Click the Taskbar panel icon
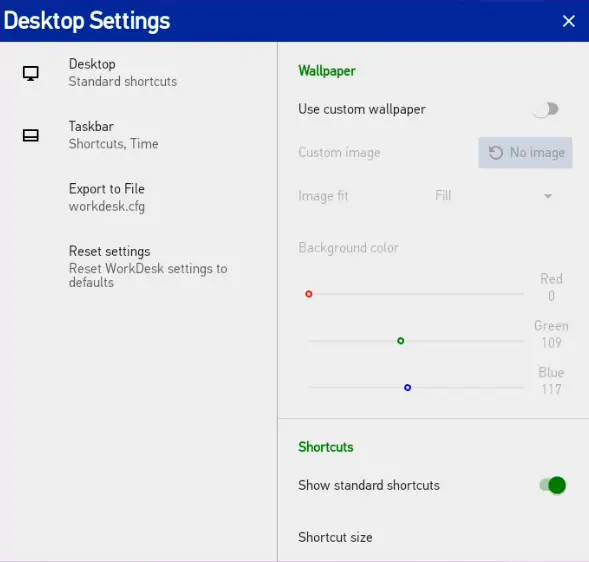Viewport: 589px width, 562px height. point(30,135)
